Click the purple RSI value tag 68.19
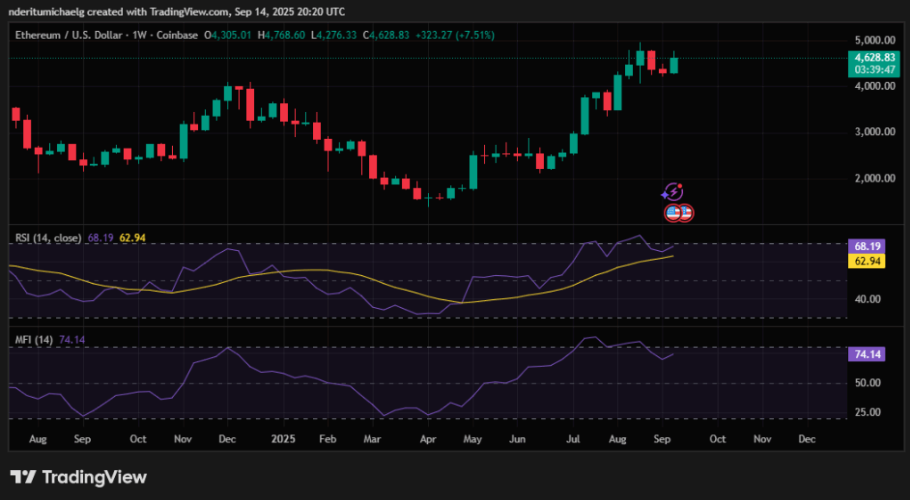Viewport: 910px width, 500px height. tap(862, 245)
